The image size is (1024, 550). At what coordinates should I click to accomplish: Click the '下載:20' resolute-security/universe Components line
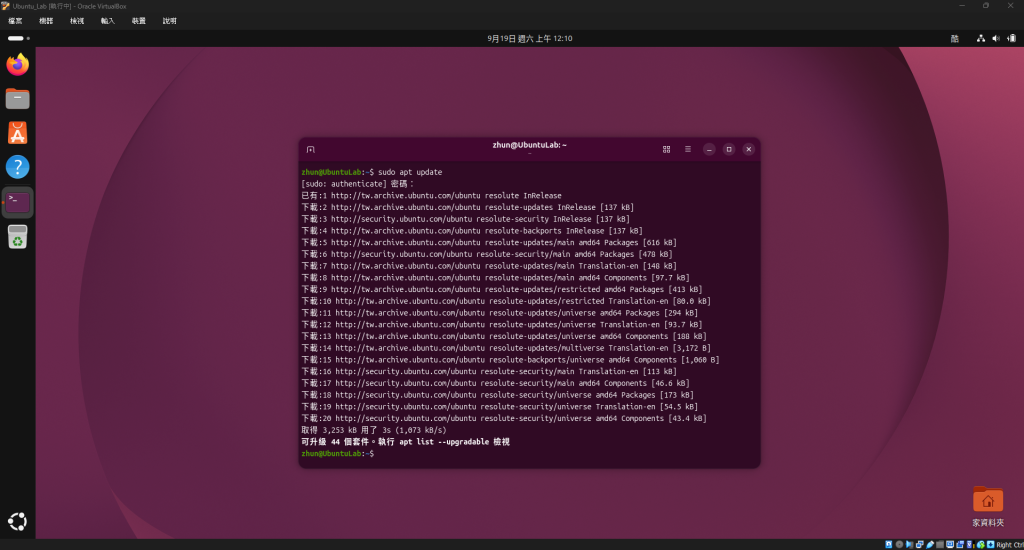pos(504,419)
